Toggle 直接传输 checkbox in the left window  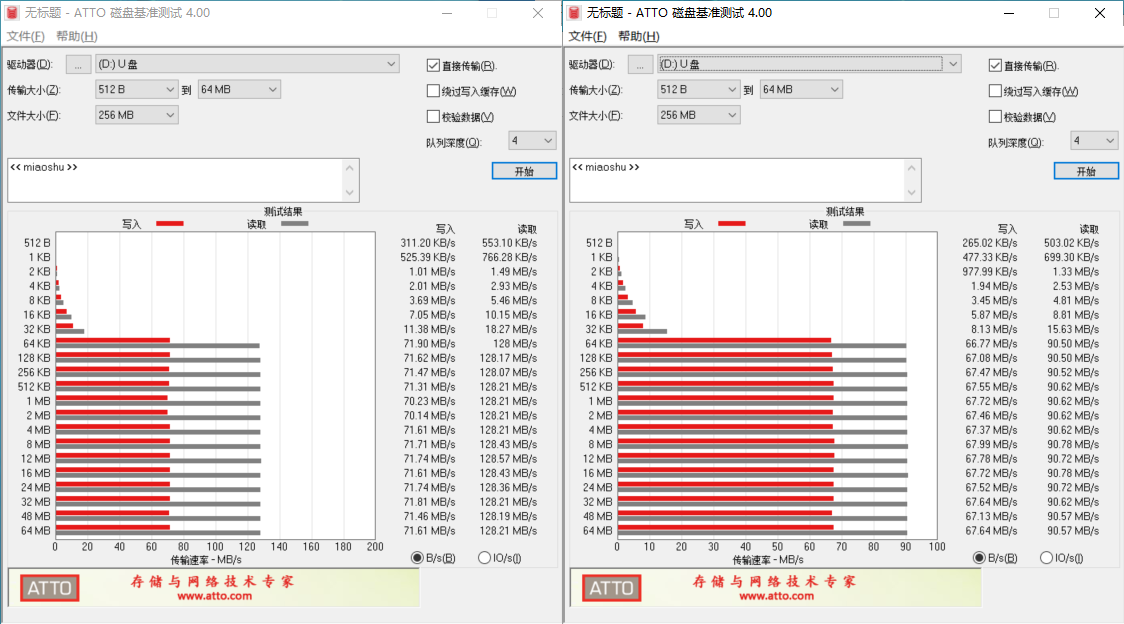pyautogui.click(x=433, y=65)
